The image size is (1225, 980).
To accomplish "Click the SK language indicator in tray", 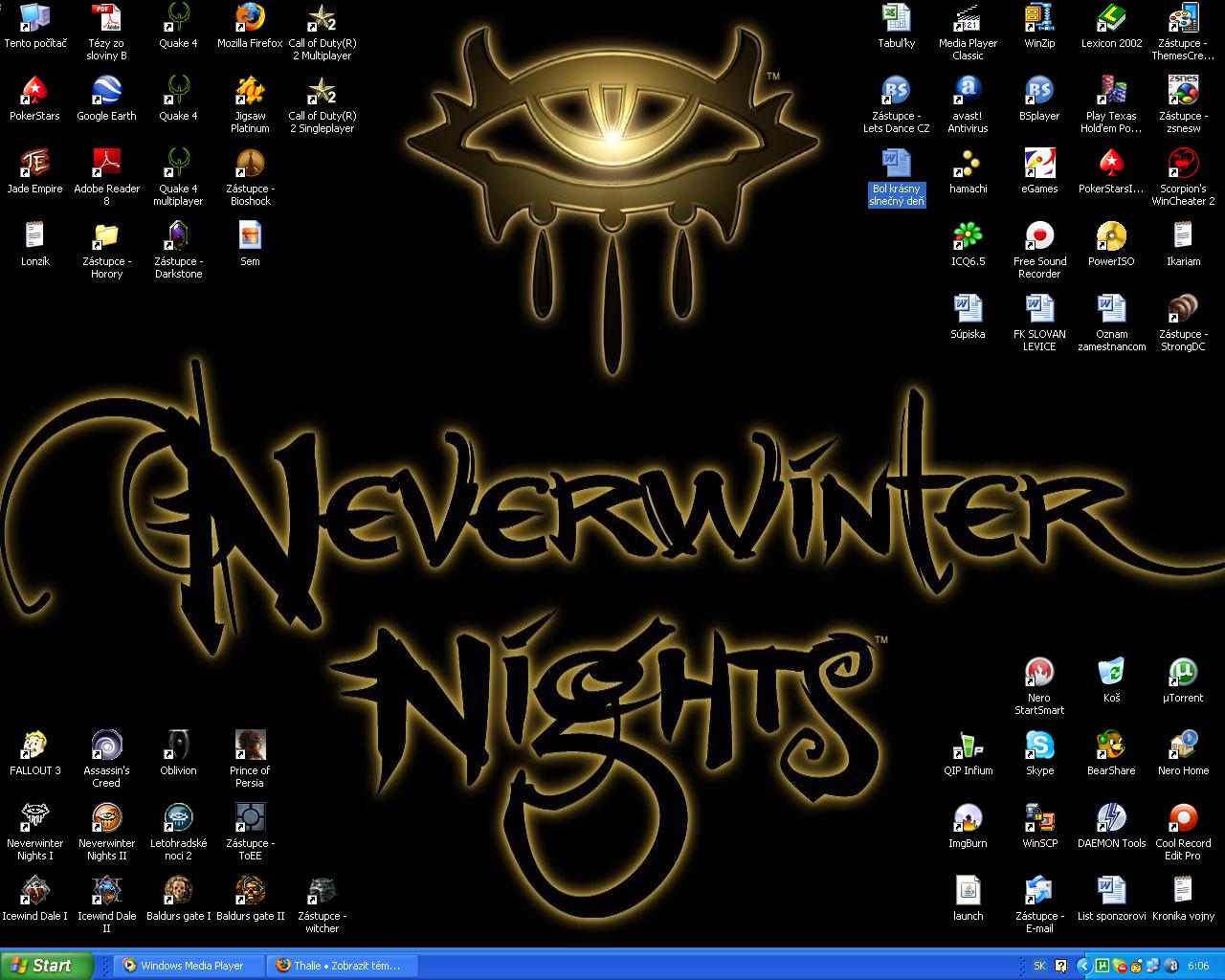I will (x=1039, y=966).
